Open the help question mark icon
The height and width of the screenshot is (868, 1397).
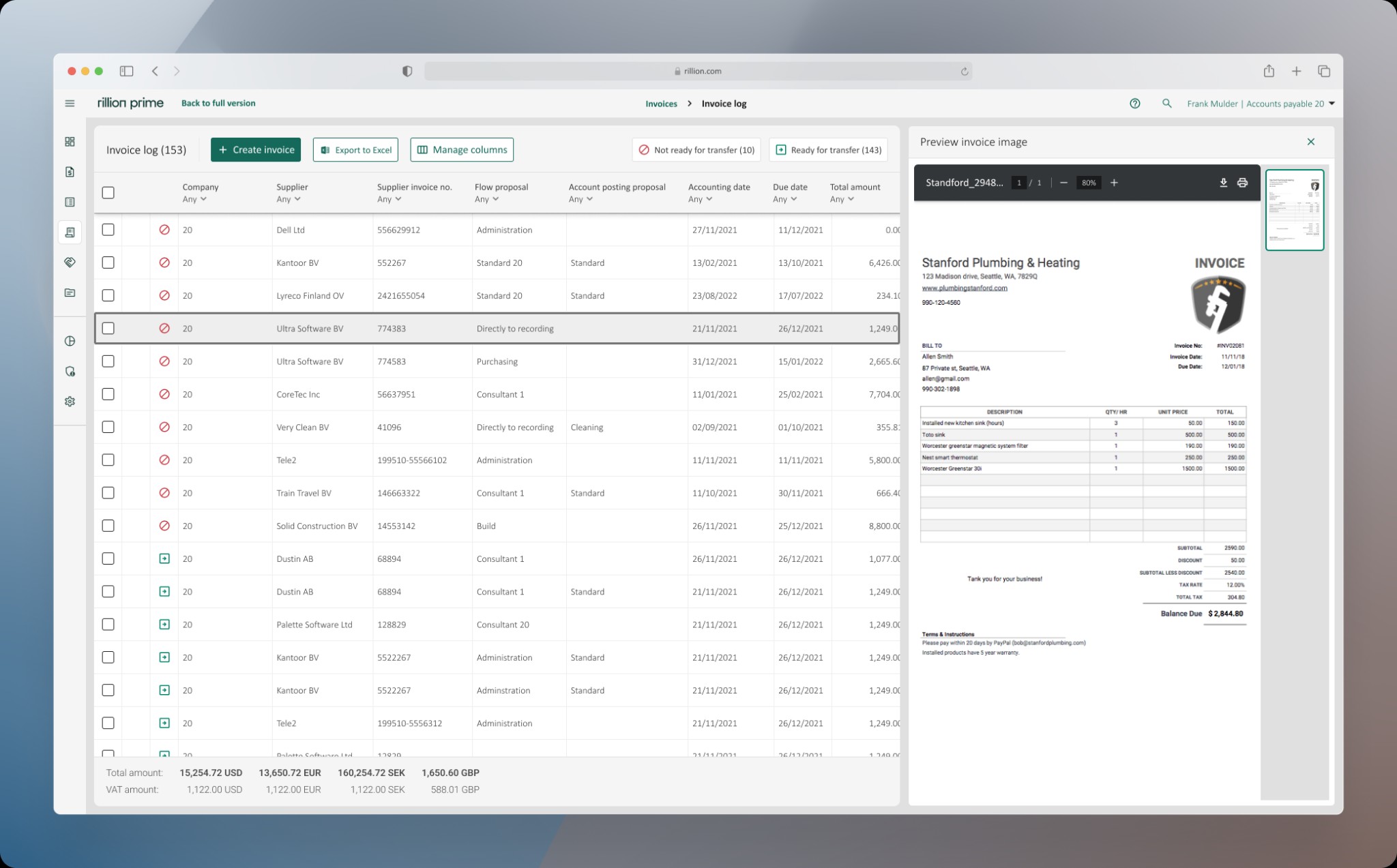click(1134, 104)
